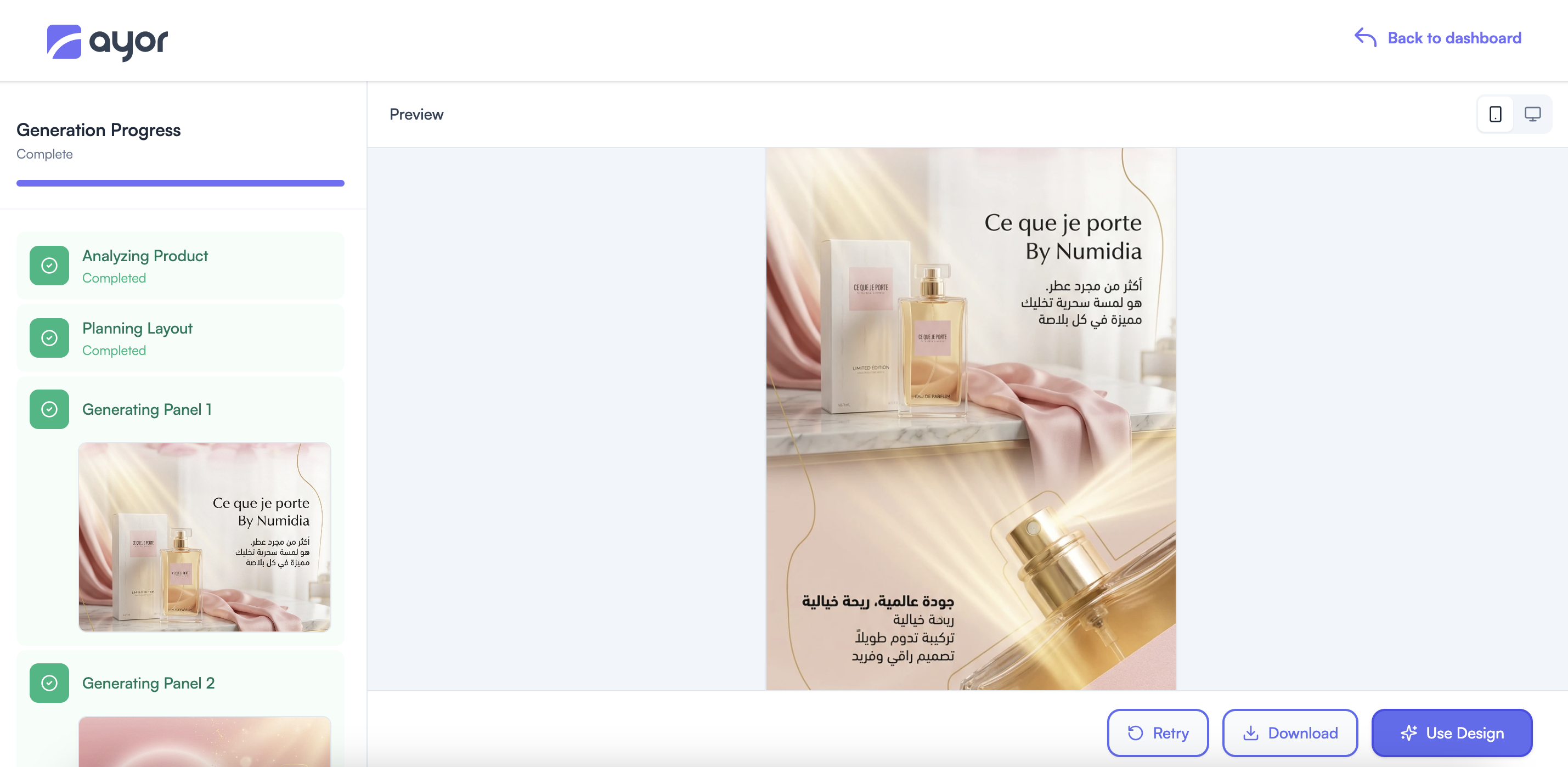Click the generation progress bar
The height and width of the screenshot is (767, 1568).
pyautogui.click(x=180, y=183)
